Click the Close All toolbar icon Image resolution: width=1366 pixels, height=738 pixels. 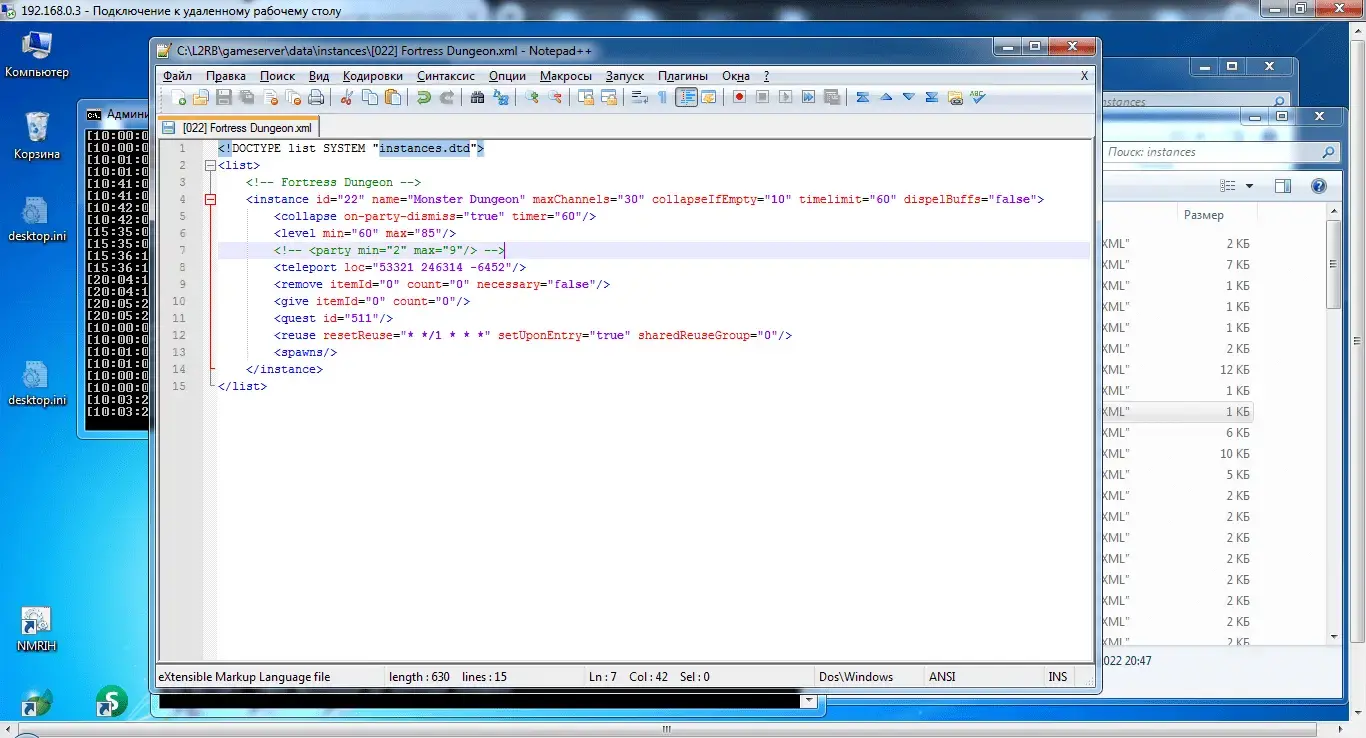tap(293, 97)
